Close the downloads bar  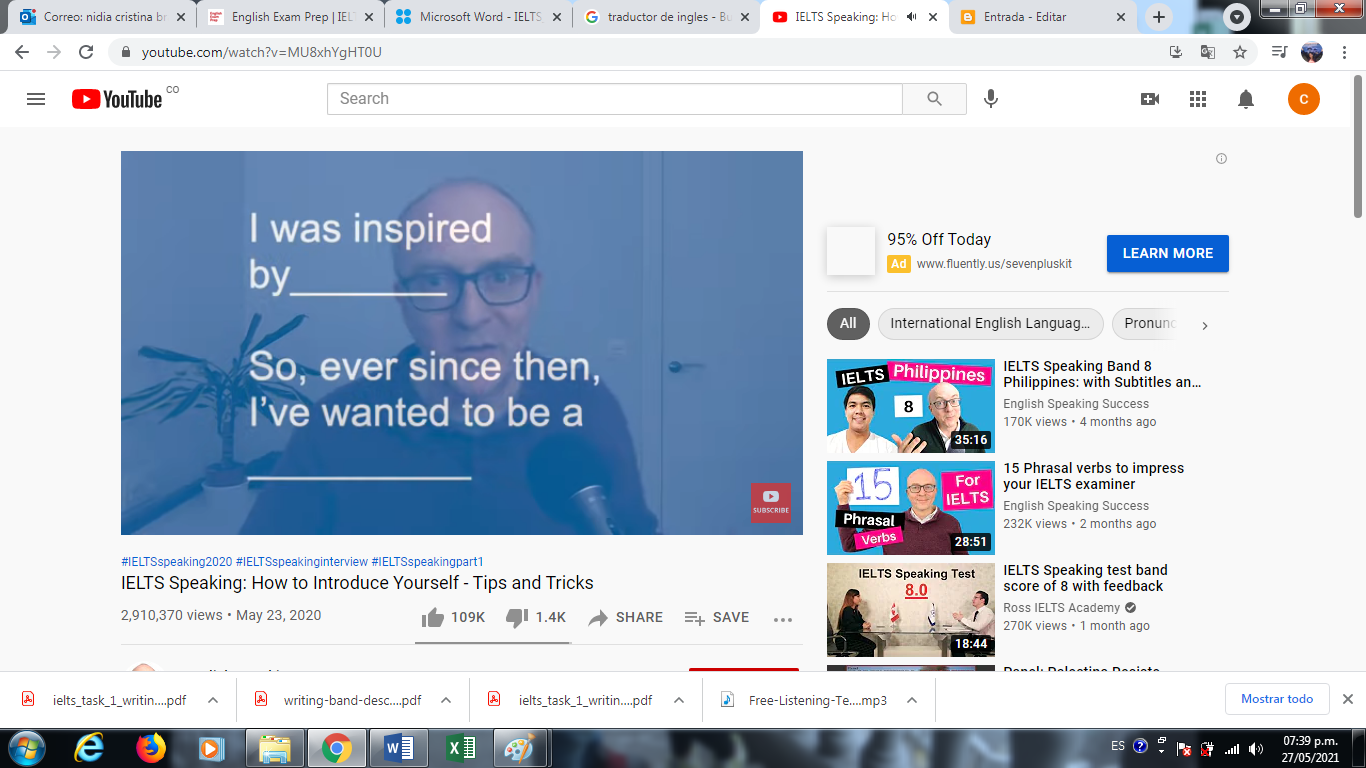1347,699
